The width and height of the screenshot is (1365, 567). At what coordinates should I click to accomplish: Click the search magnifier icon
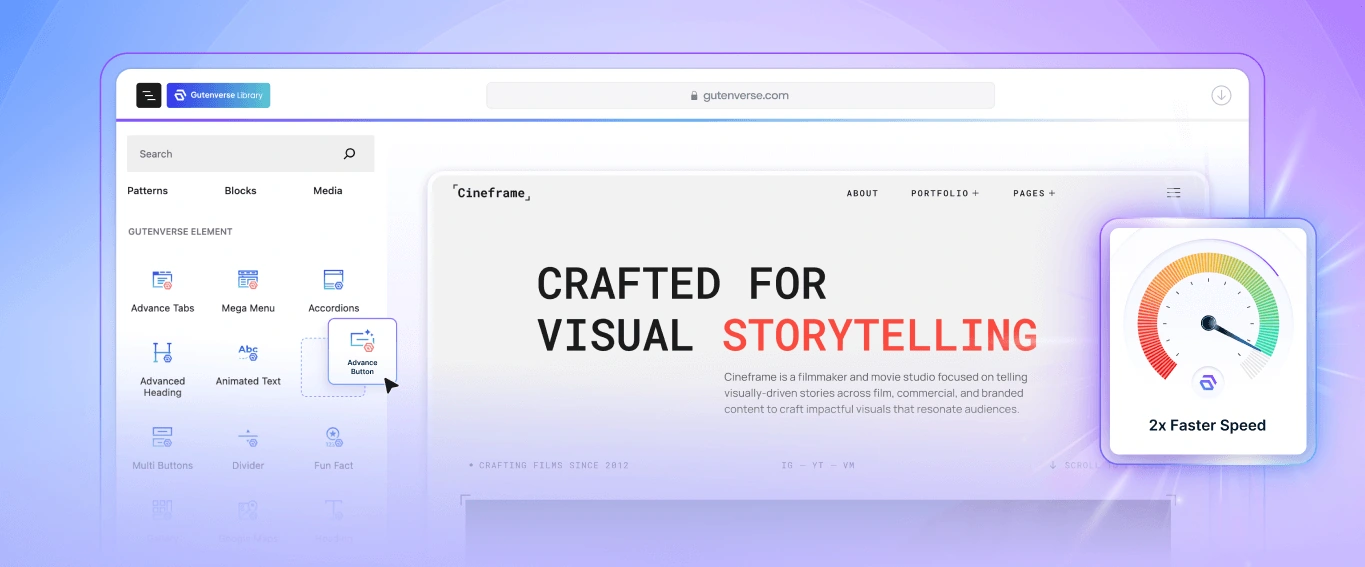(x=349, y=154)
